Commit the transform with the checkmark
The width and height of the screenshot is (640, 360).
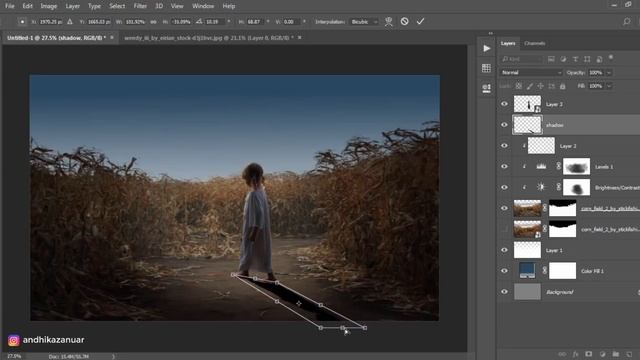tap(420, 21)
